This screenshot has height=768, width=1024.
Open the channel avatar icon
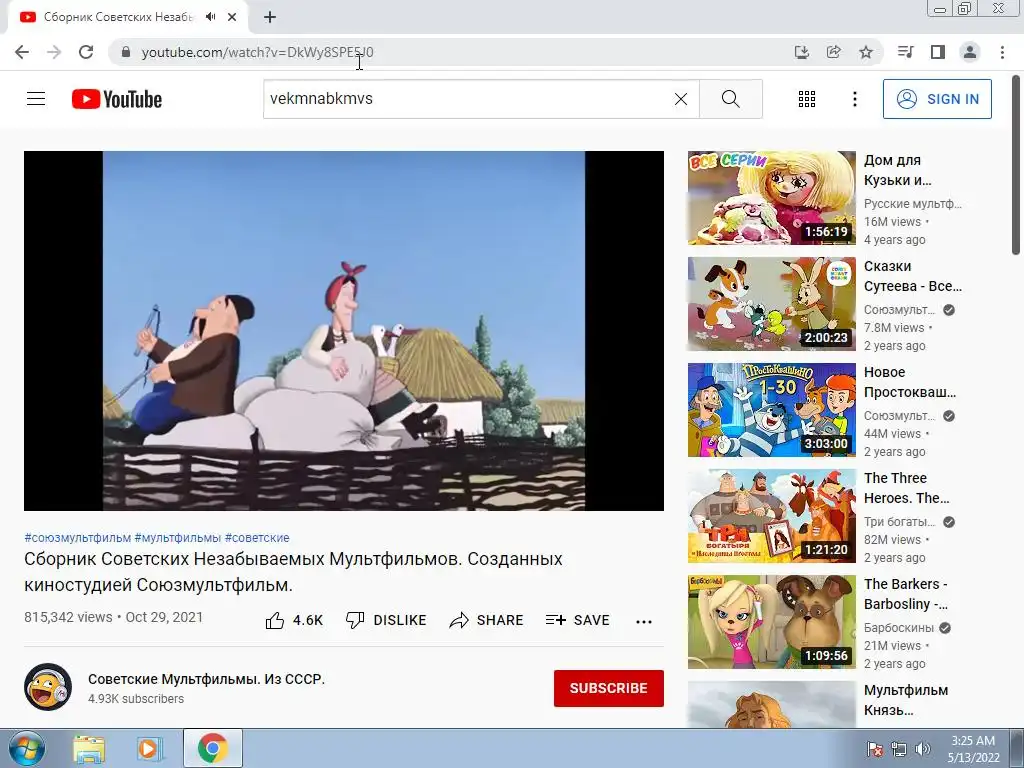48,687
